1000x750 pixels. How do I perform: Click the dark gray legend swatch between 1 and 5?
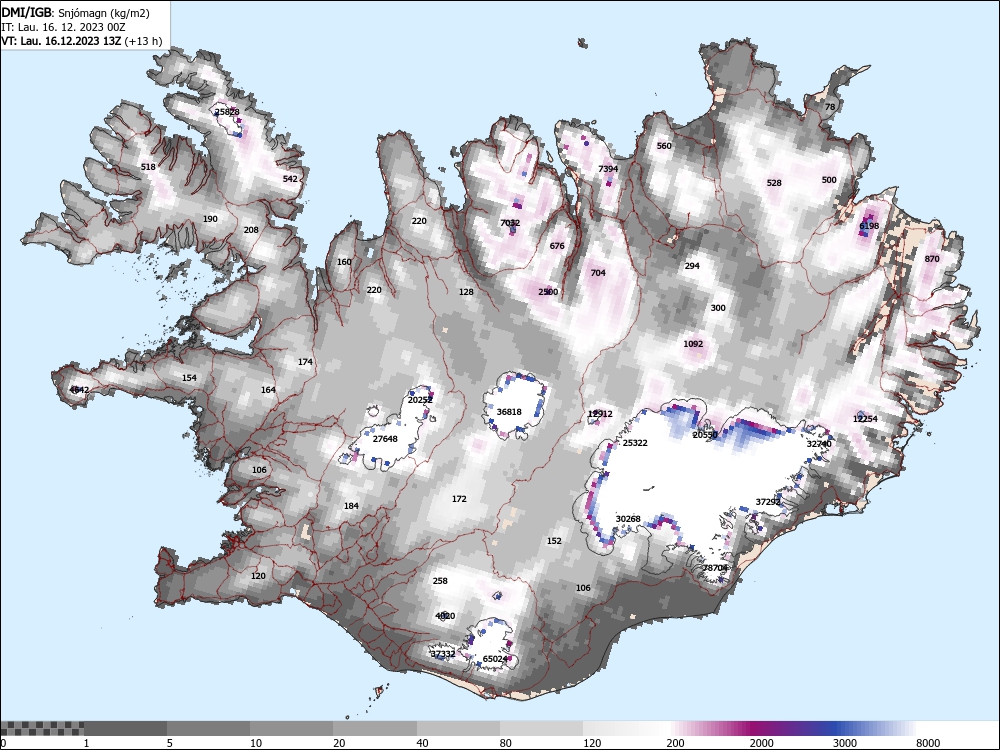[x=126, y=728]
